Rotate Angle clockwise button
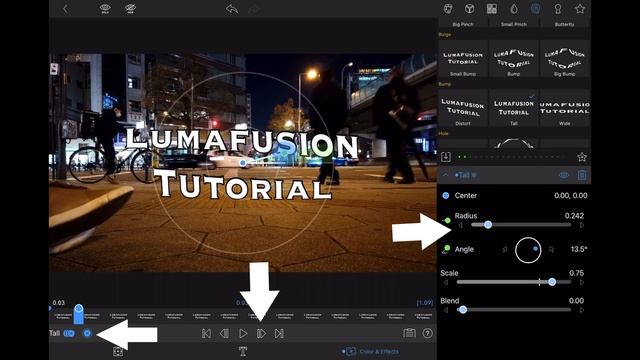This screenshot has width=640, height=360. coord(551,249)
